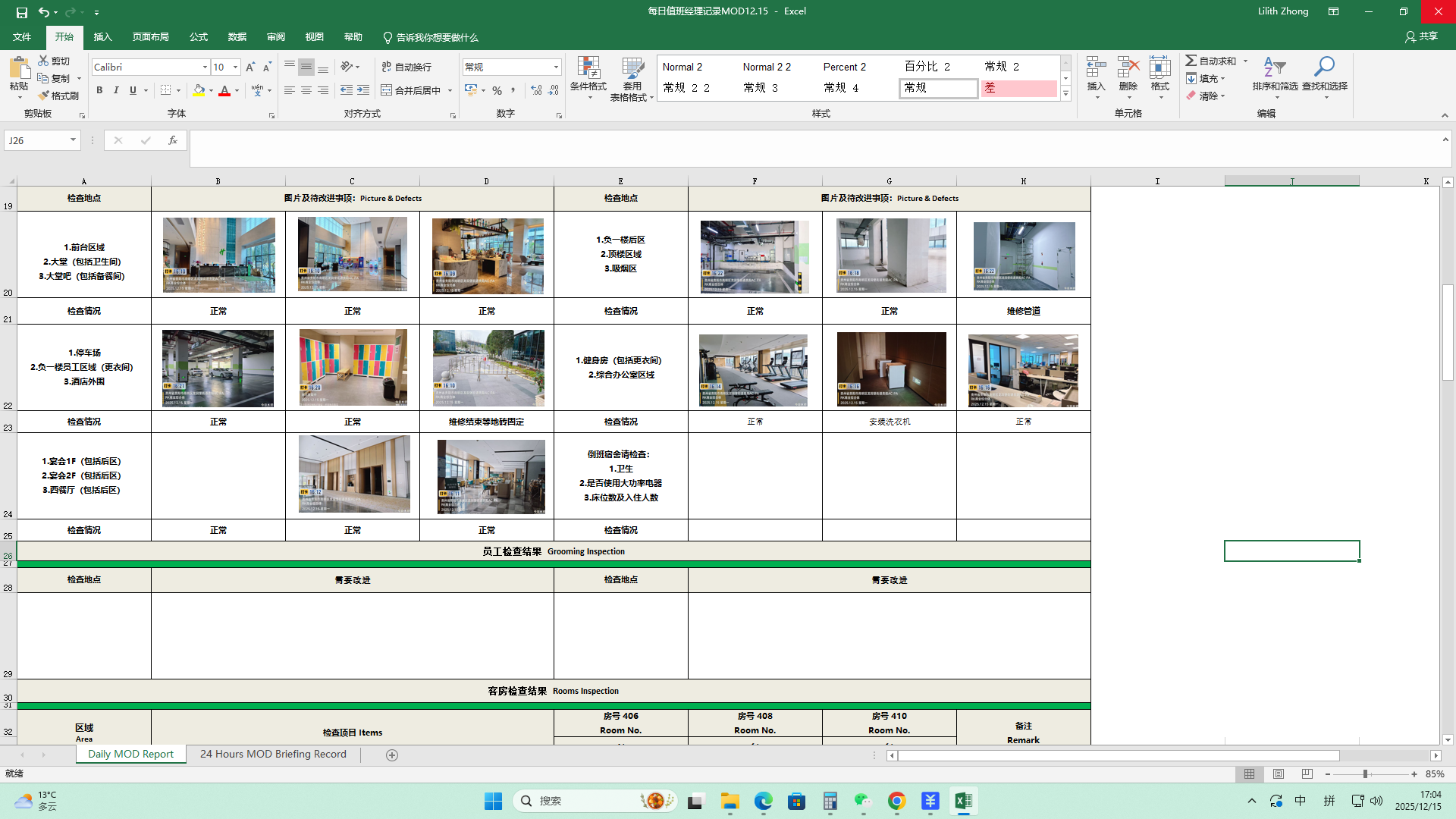The width and height of the screenshot is (1456, 819).
Task: Click the Increase Font Size icon
Action: (250, 67)
